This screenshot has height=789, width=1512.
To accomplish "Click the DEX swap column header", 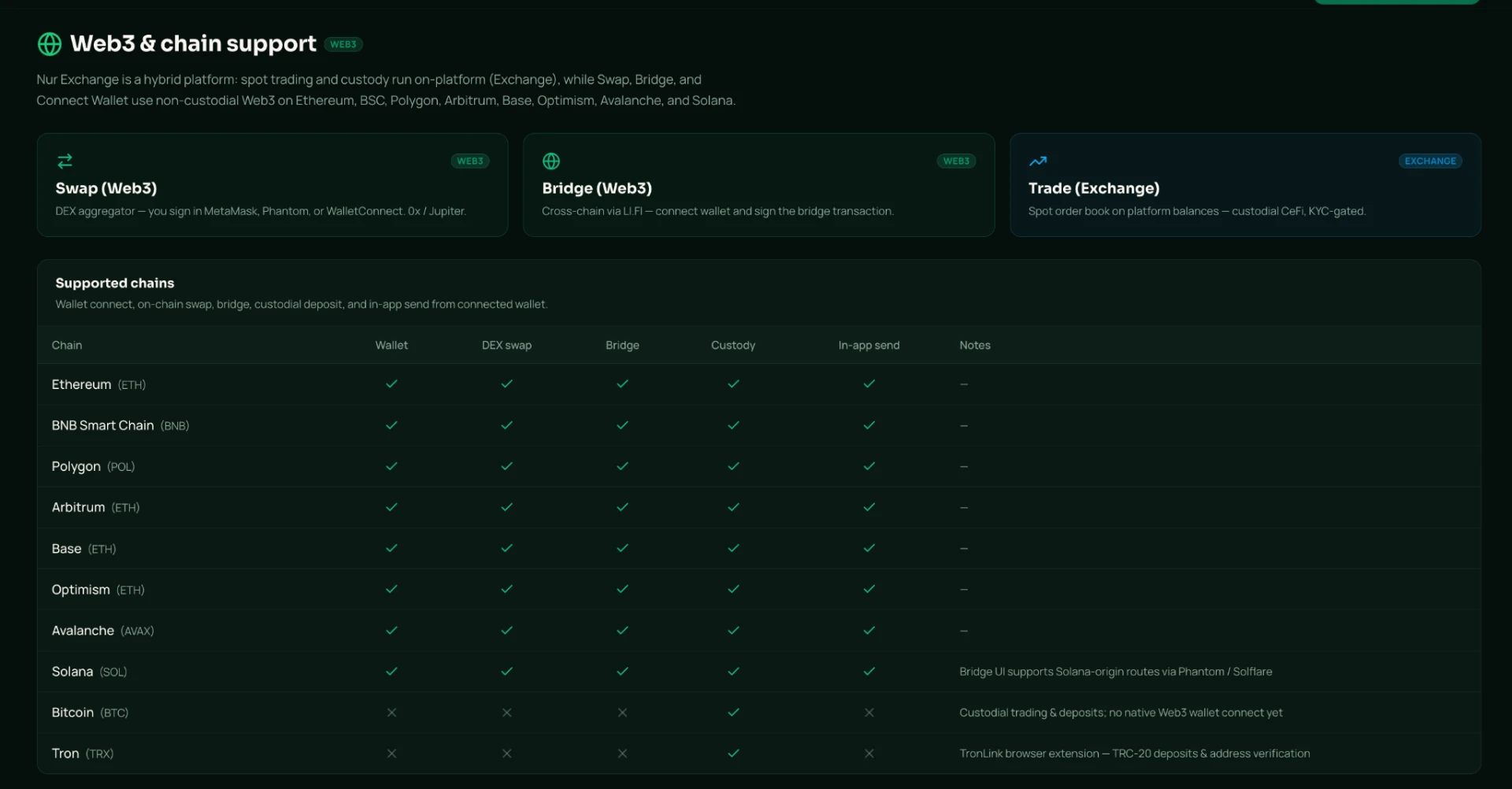I will [x=506, y=345].
